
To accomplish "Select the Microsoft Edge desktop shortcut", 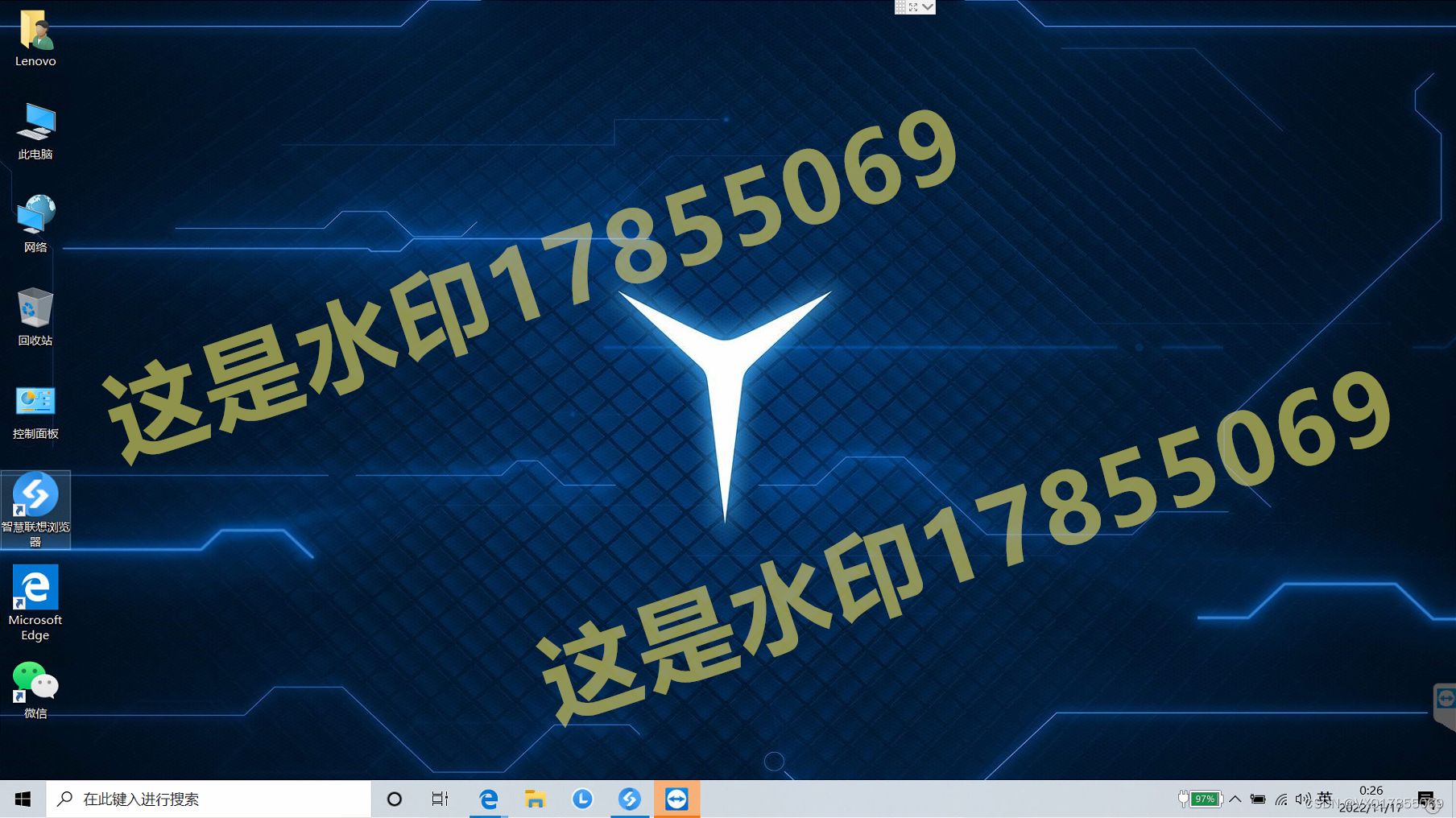I will tap(35, 603).
